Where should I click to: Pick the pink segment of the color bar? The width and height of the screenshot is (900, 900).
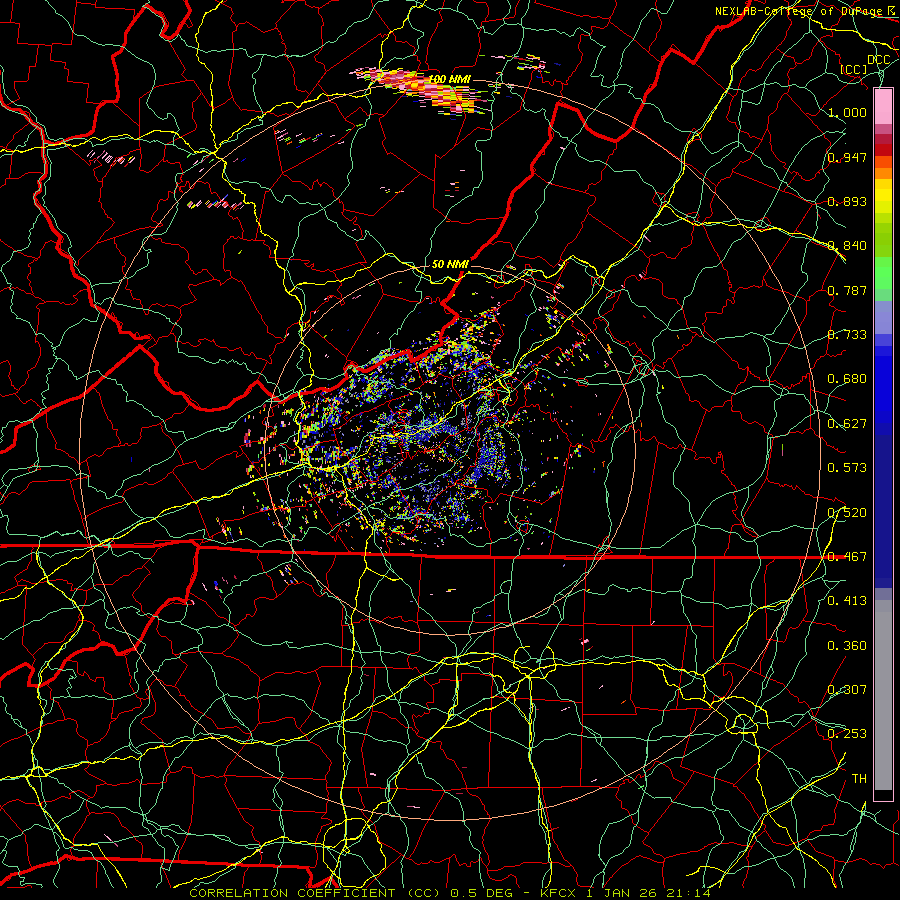[883, 106]
